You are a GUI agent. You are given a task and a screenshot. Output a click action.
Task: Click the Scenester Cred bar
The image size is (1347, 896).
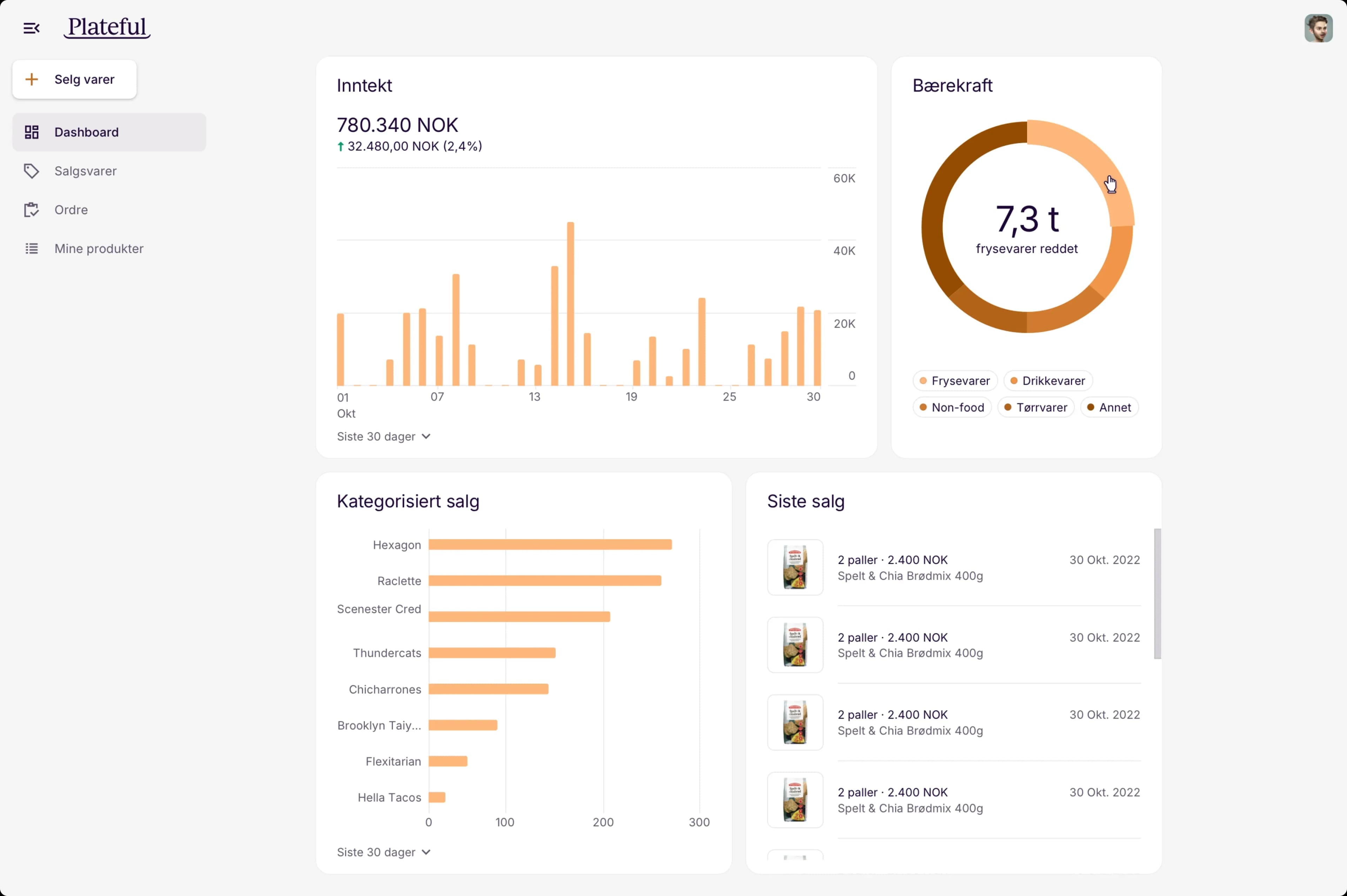coord(520,617)
